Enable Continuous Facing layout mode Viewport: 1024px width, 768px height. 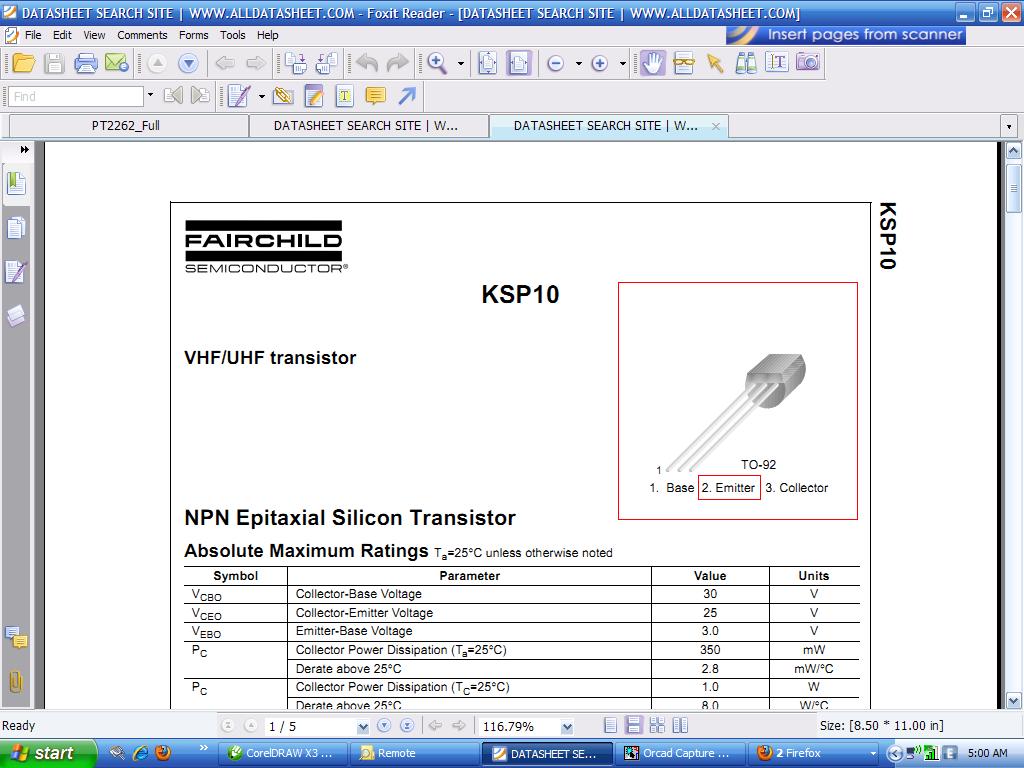[x=656, y=726]
